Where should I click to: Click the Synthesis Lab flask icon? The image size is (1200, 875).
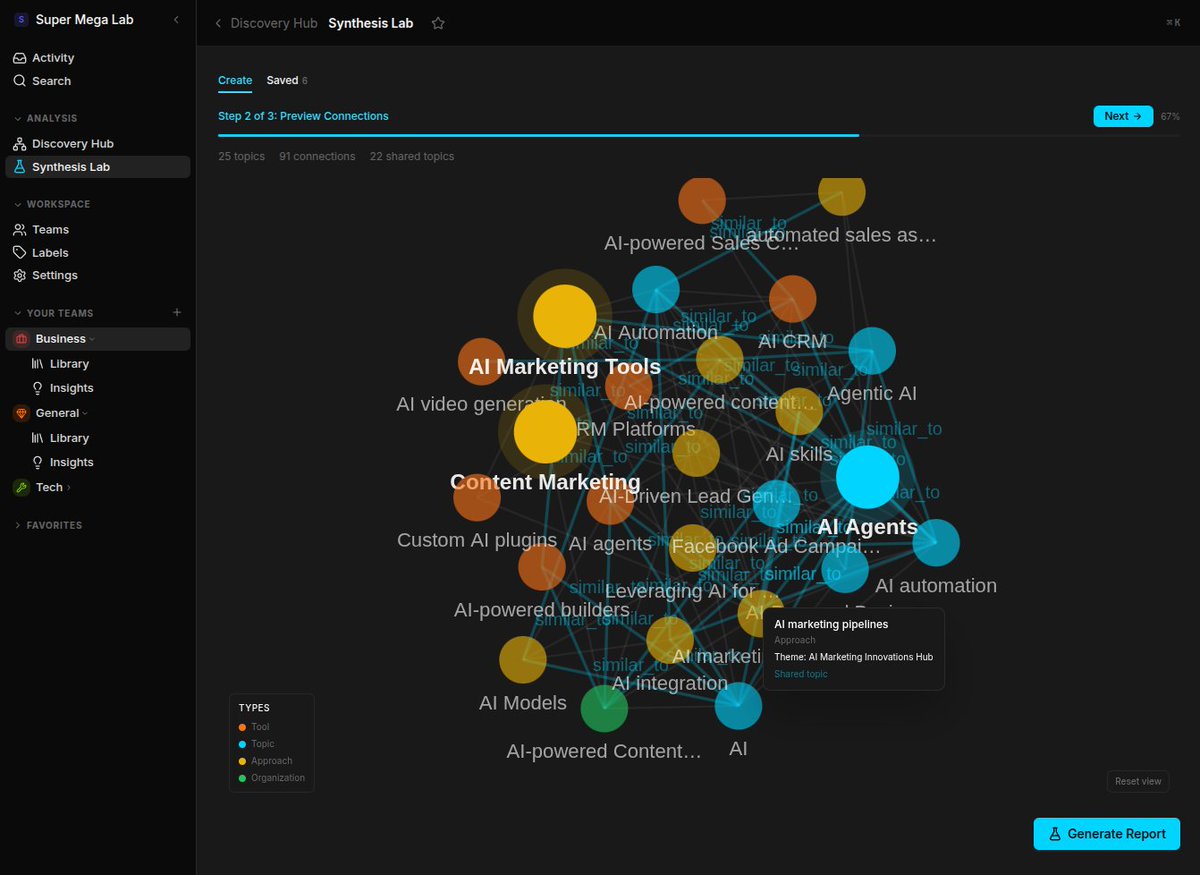(x=20, y=167)
